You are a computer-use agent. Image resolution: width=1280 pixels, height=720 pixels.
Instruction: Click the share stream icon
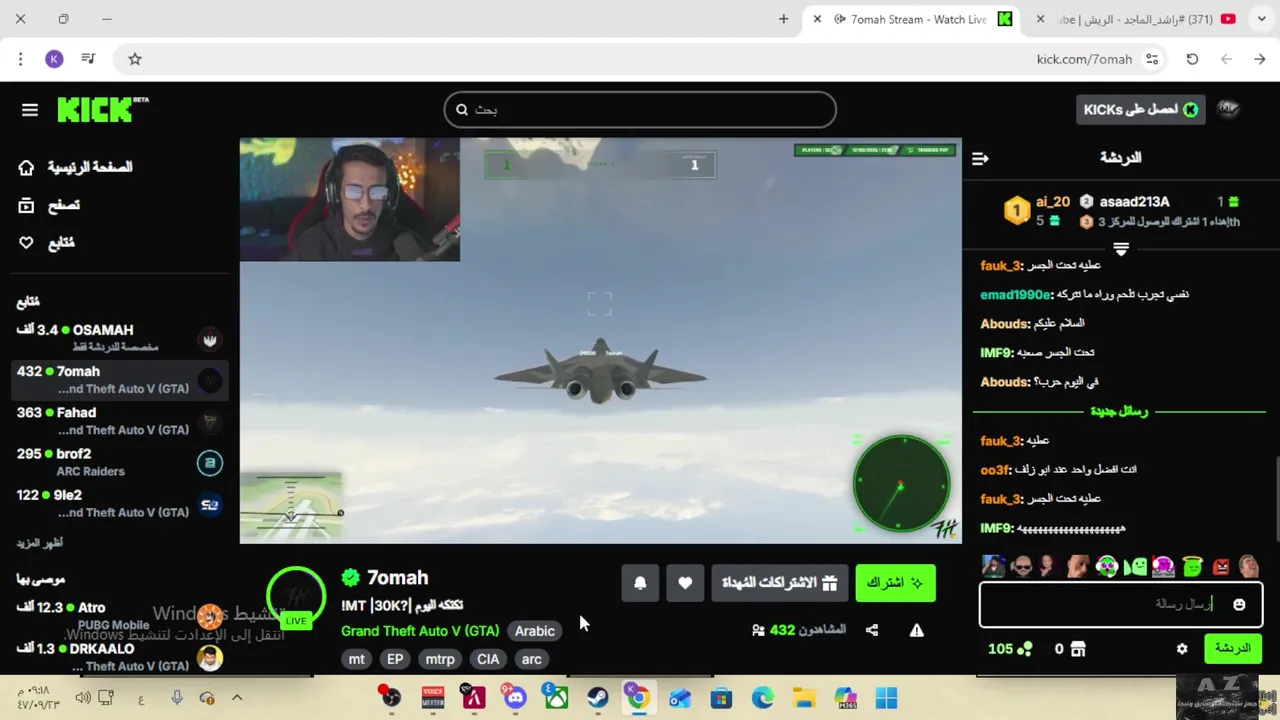click(872, 630)
